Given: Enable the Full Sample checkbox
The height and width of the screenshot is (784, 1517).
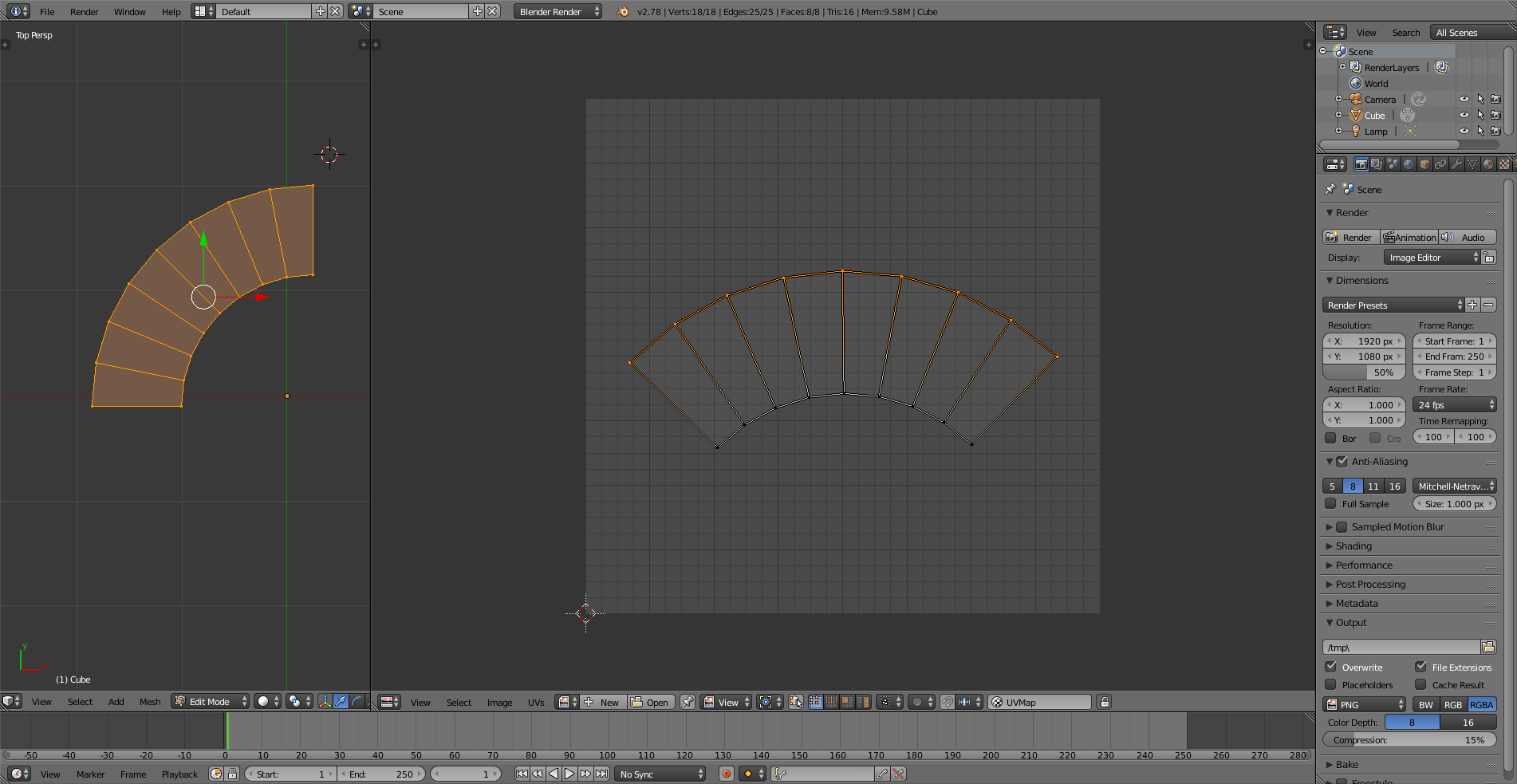Looking at the screenshot, I should pyautogui.click(x=1330, y=503).
